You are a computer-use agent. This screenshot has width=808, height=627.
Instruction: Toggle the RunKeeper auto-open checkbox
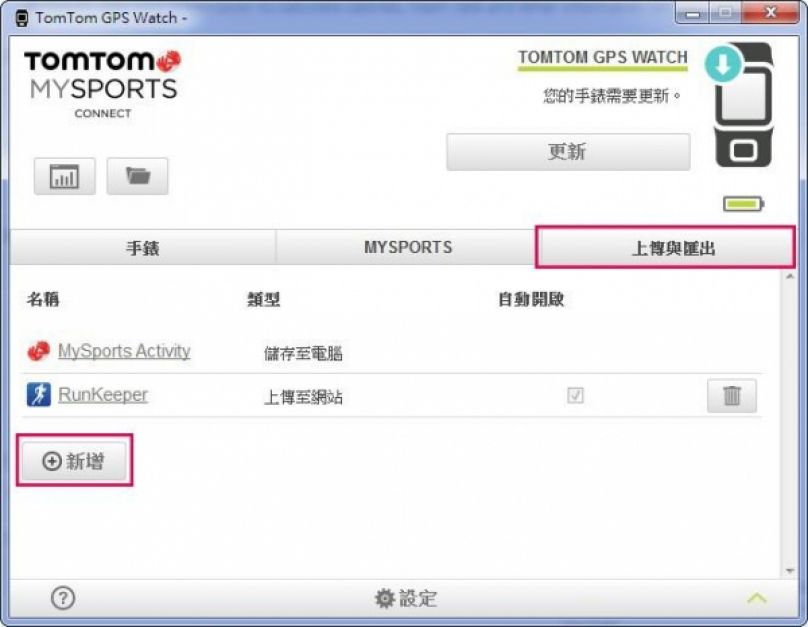[x=575, y=395]
